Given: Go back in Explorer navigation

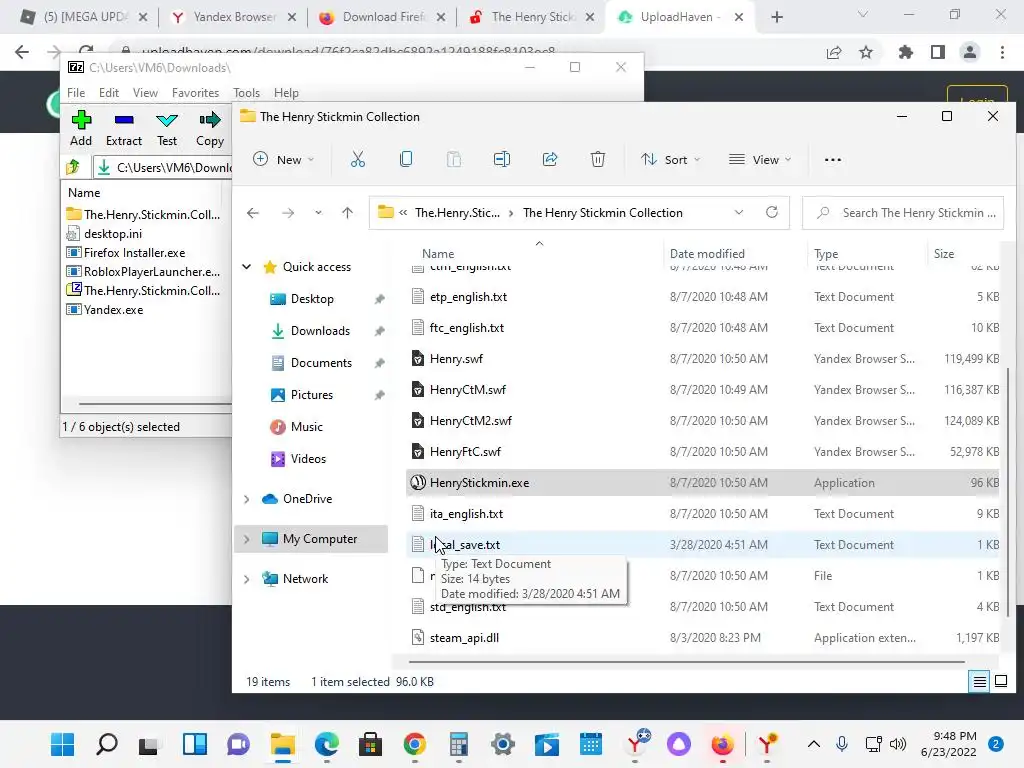Looking at the screenshot, I should click(253, 213).
